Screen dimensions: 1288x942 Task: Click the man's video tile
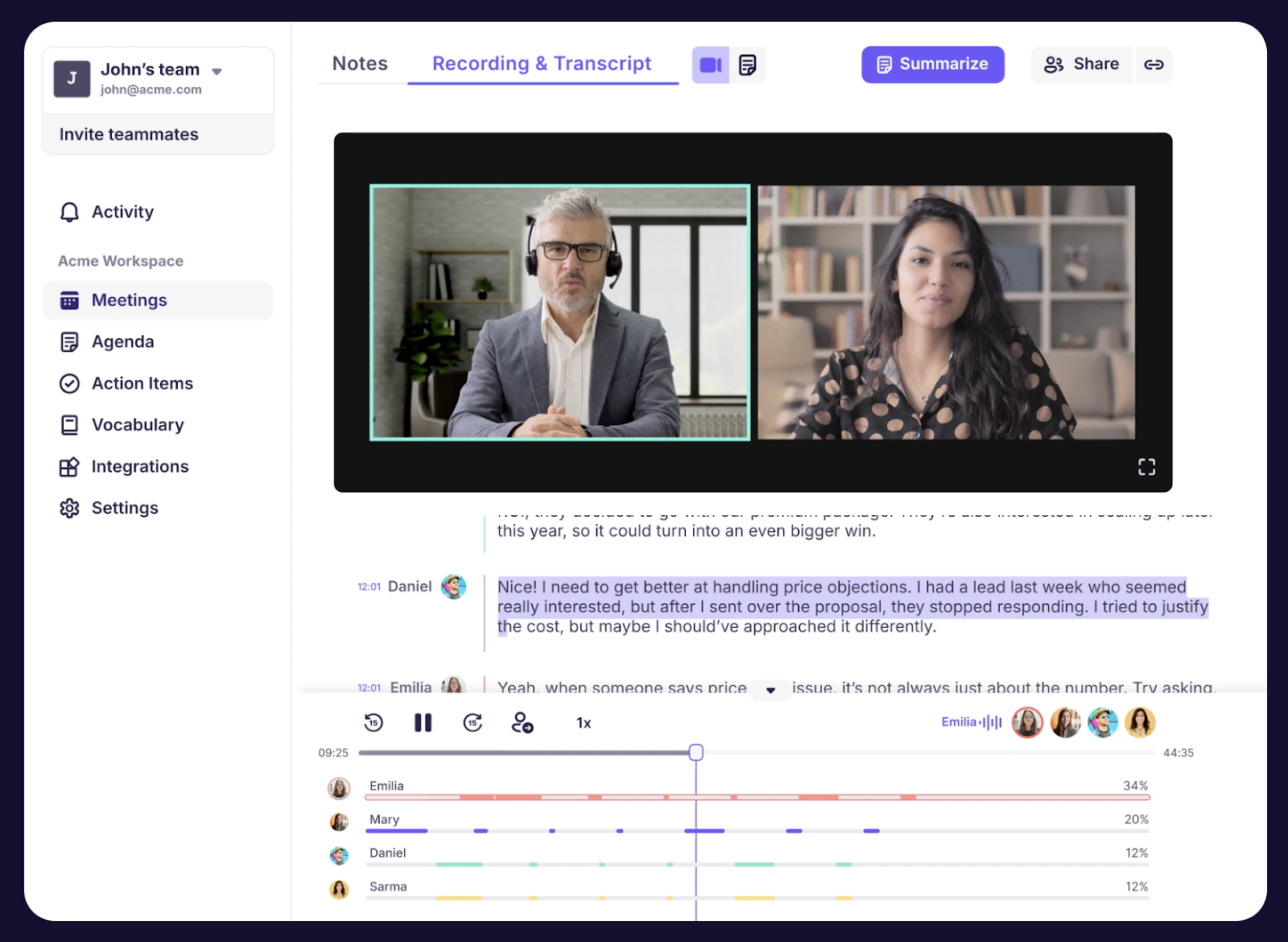(x=559, y=312)
